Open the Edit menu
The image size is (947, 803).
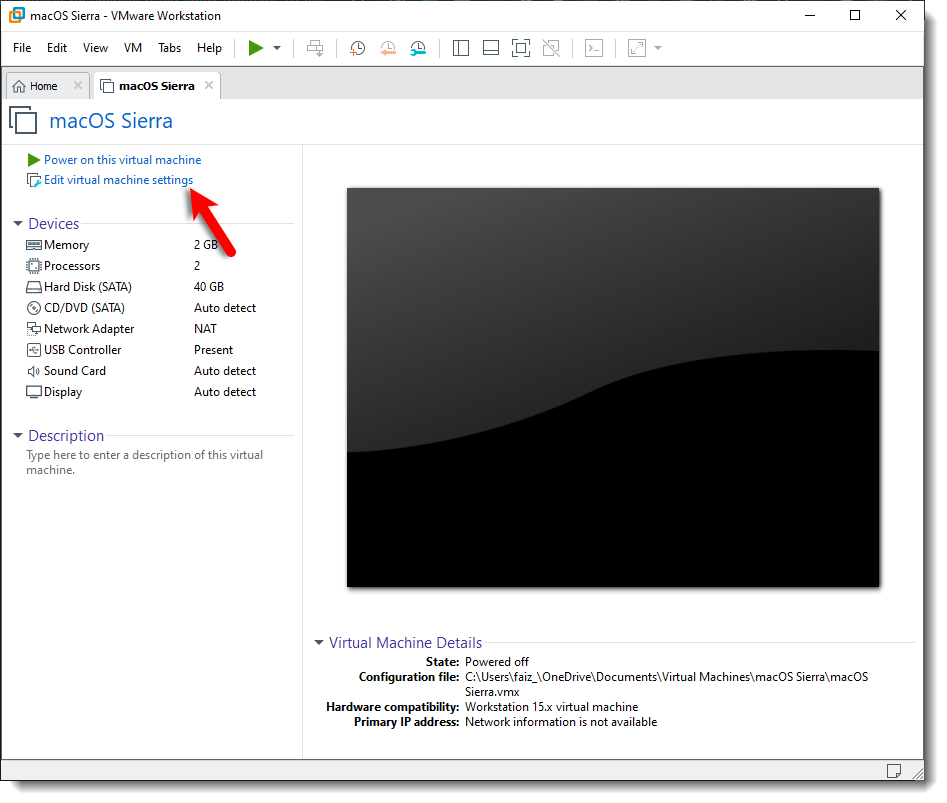57,48
